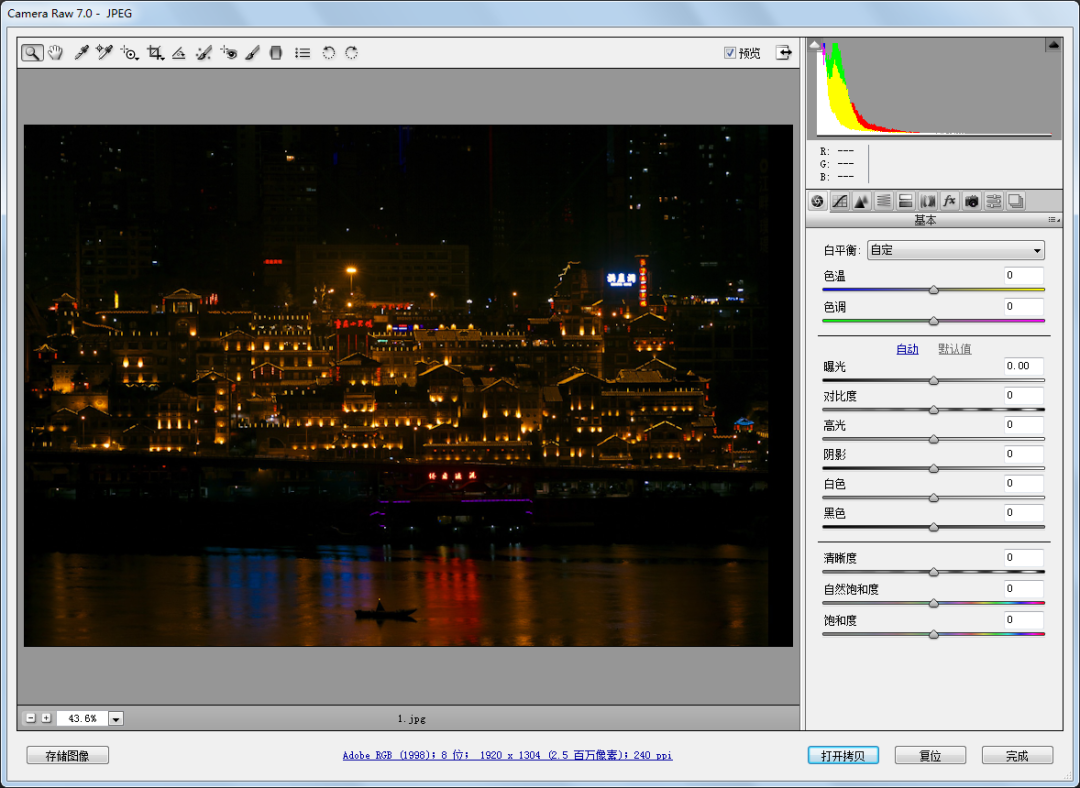The height and width of the screenshot is (788, 1080).
Task: Click the 饱和度 slider handle
Action: [x=933, y=634]
